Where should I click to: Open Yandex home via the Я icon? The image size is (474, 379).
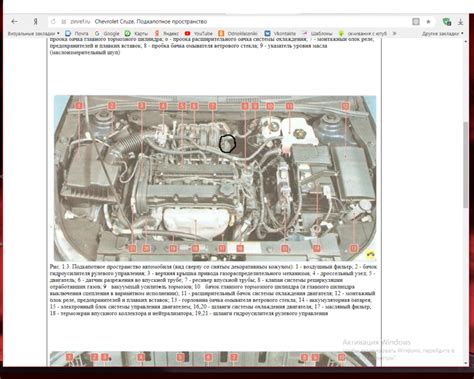36,22
